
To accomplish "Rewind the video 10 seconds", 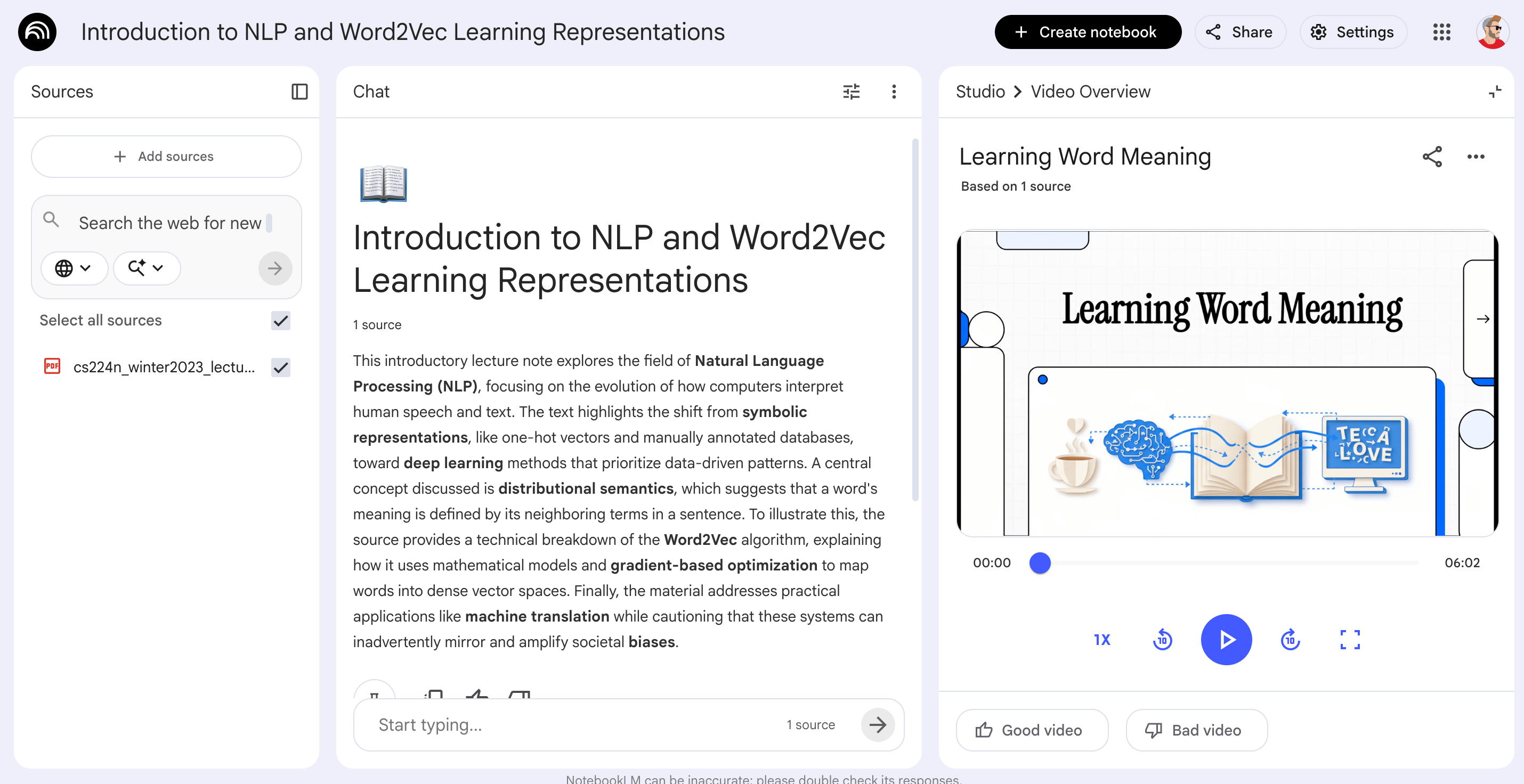I will [1162, 639].
